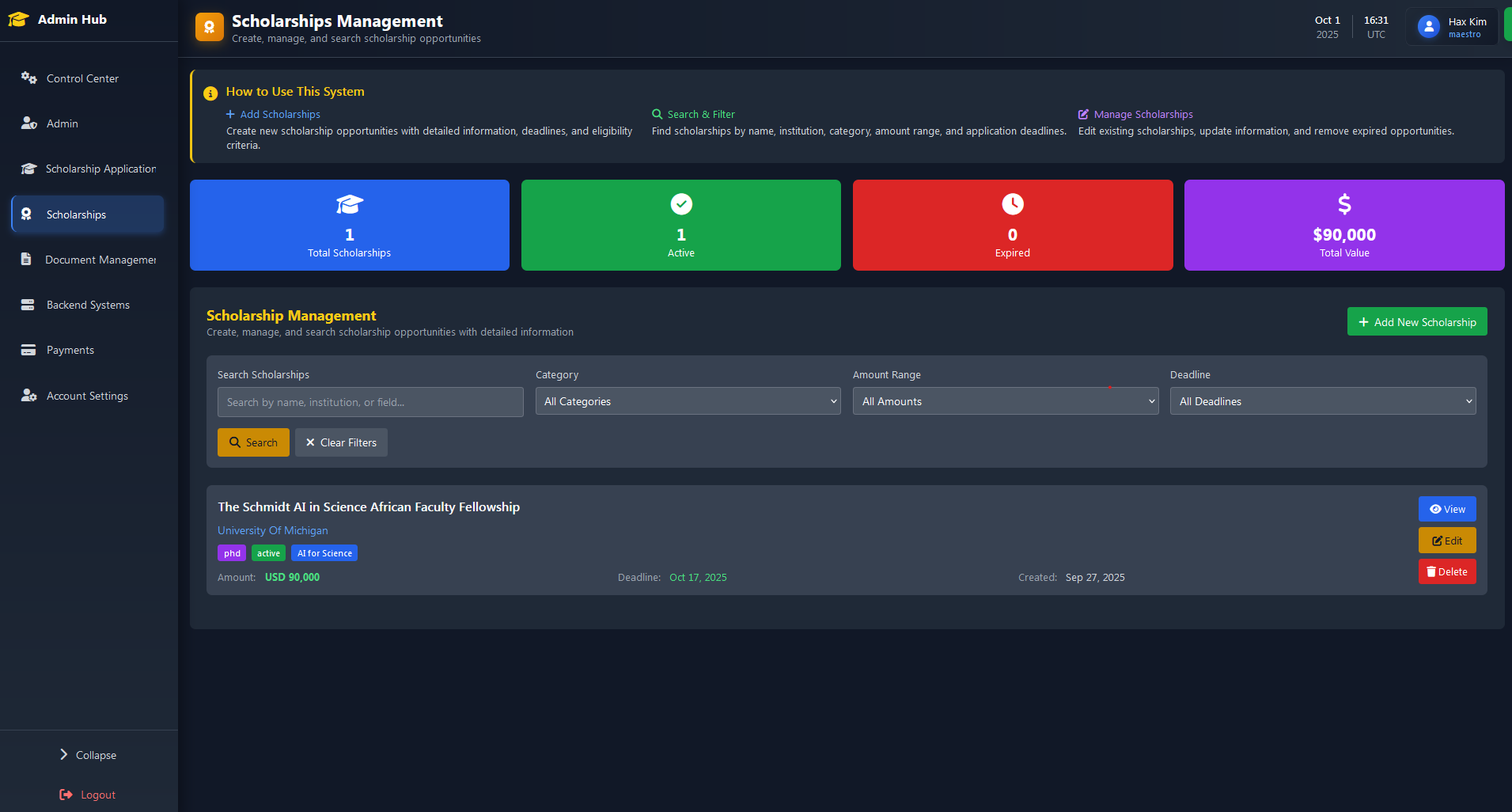The height and width of the screenshot is (812, 1512).
Task: Open the All Categories dropdown
Action: (687, 401)
